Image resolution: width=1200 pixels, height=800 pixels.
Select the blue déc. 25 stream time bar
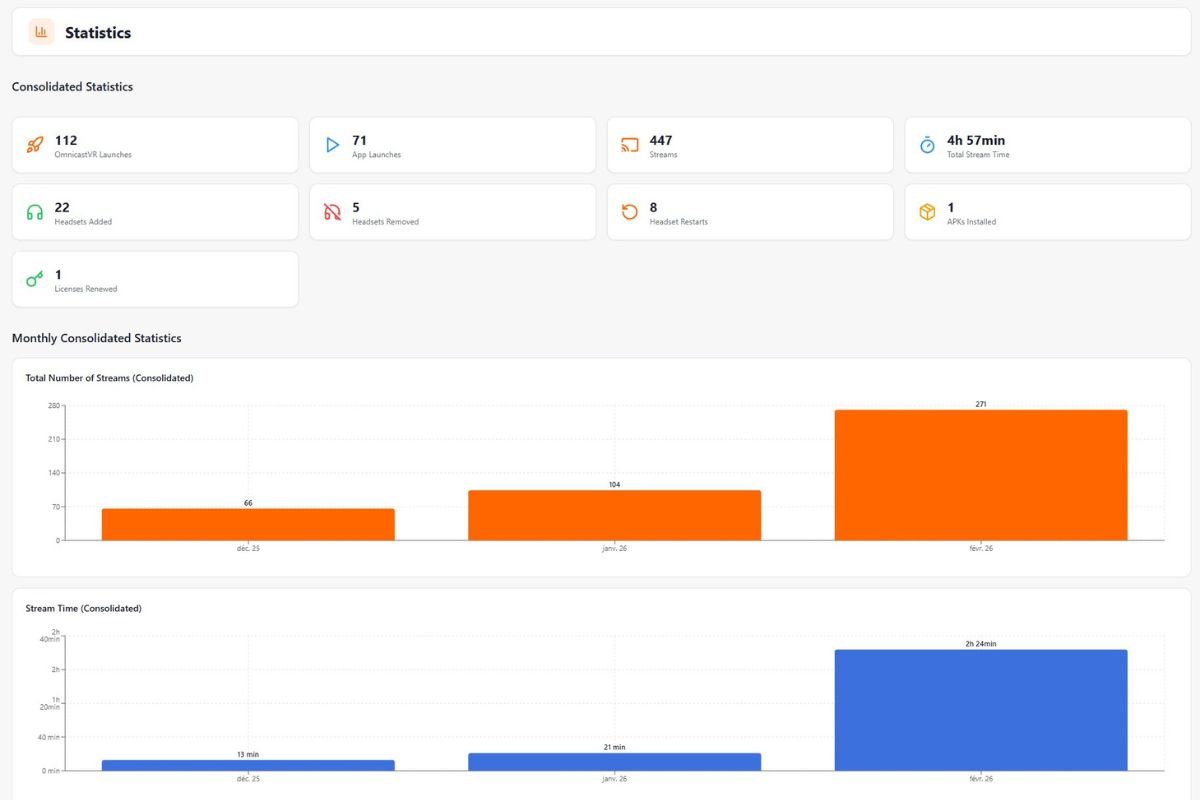248,765
